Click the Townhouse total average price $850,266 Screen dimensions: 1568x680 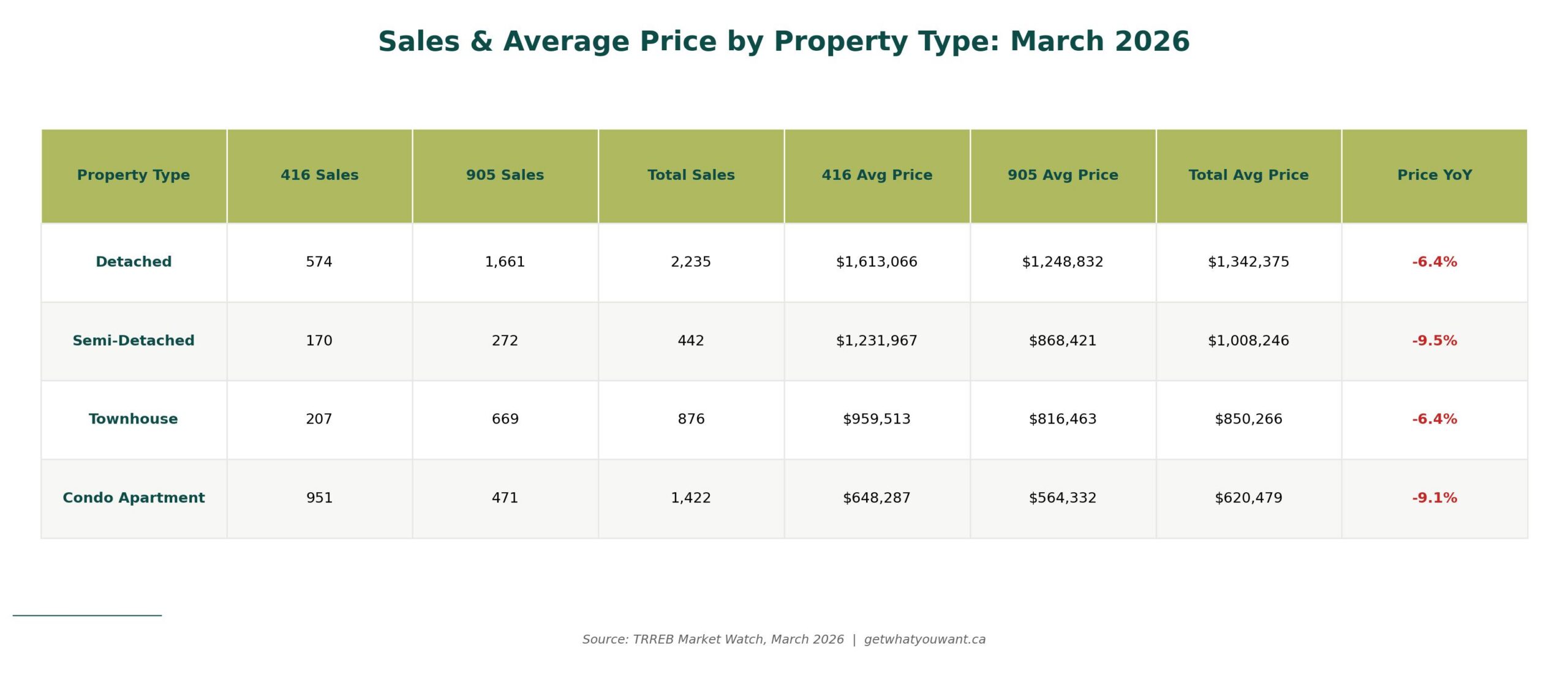pyautogui.click(x=1248, y=419)
